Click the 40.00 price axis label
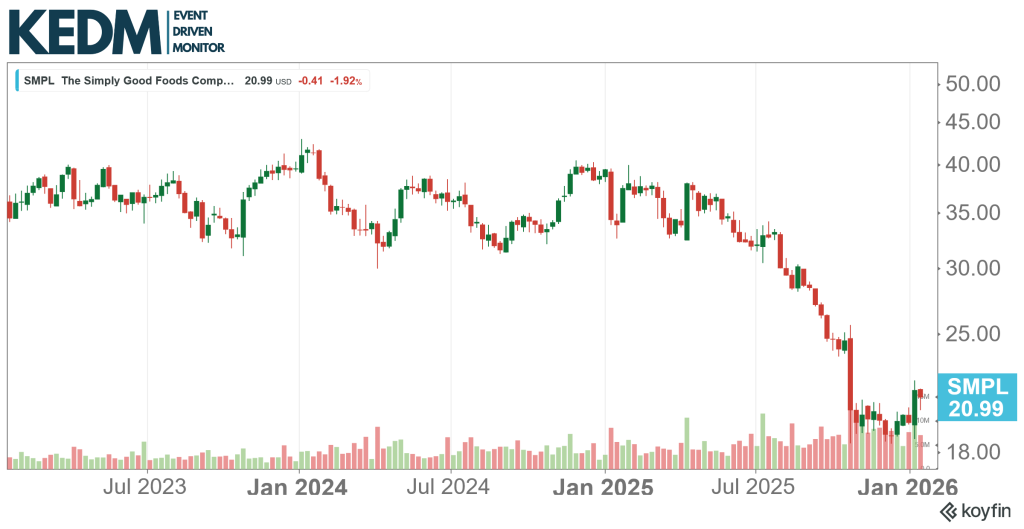Image resolution: width=1024 pixels, height=529 pixels. pos(973,164)
